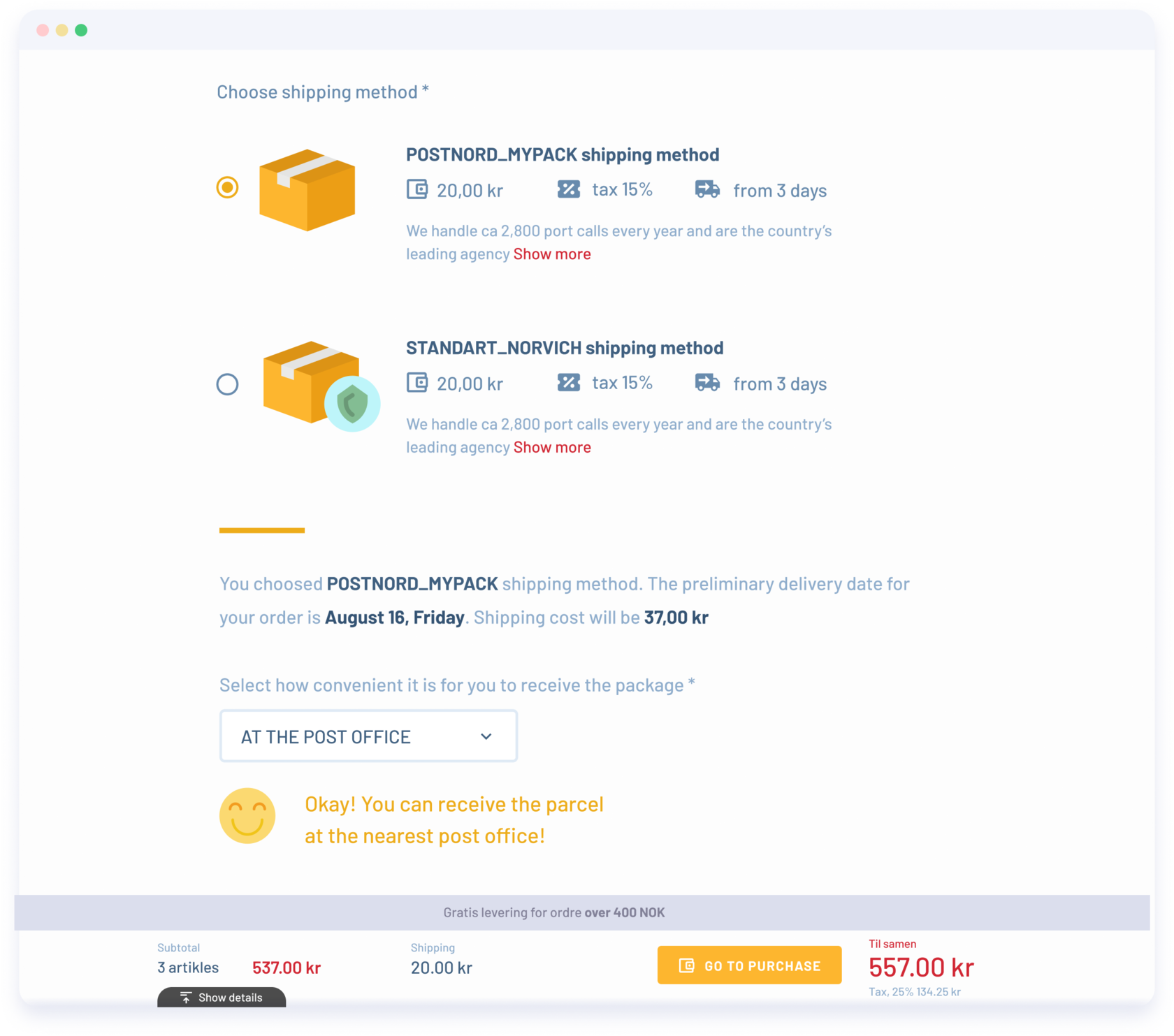Click delivery truck icon for POSTNORD_MYPACK
Image resolution: width=1174 pixels, height=1036 pixels.
click(x=707, y=189)
